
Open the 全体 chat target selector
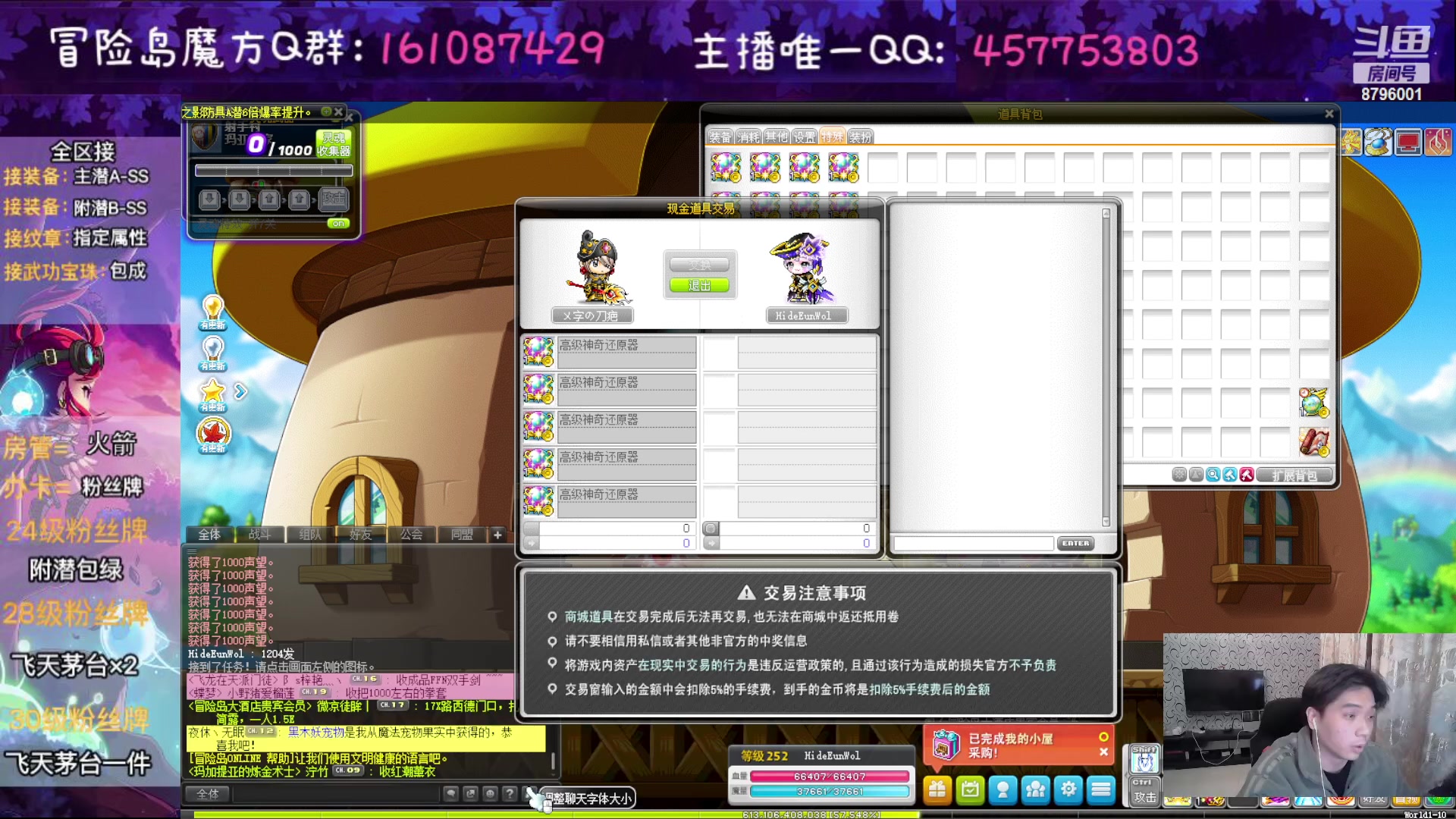coord(208,794)
